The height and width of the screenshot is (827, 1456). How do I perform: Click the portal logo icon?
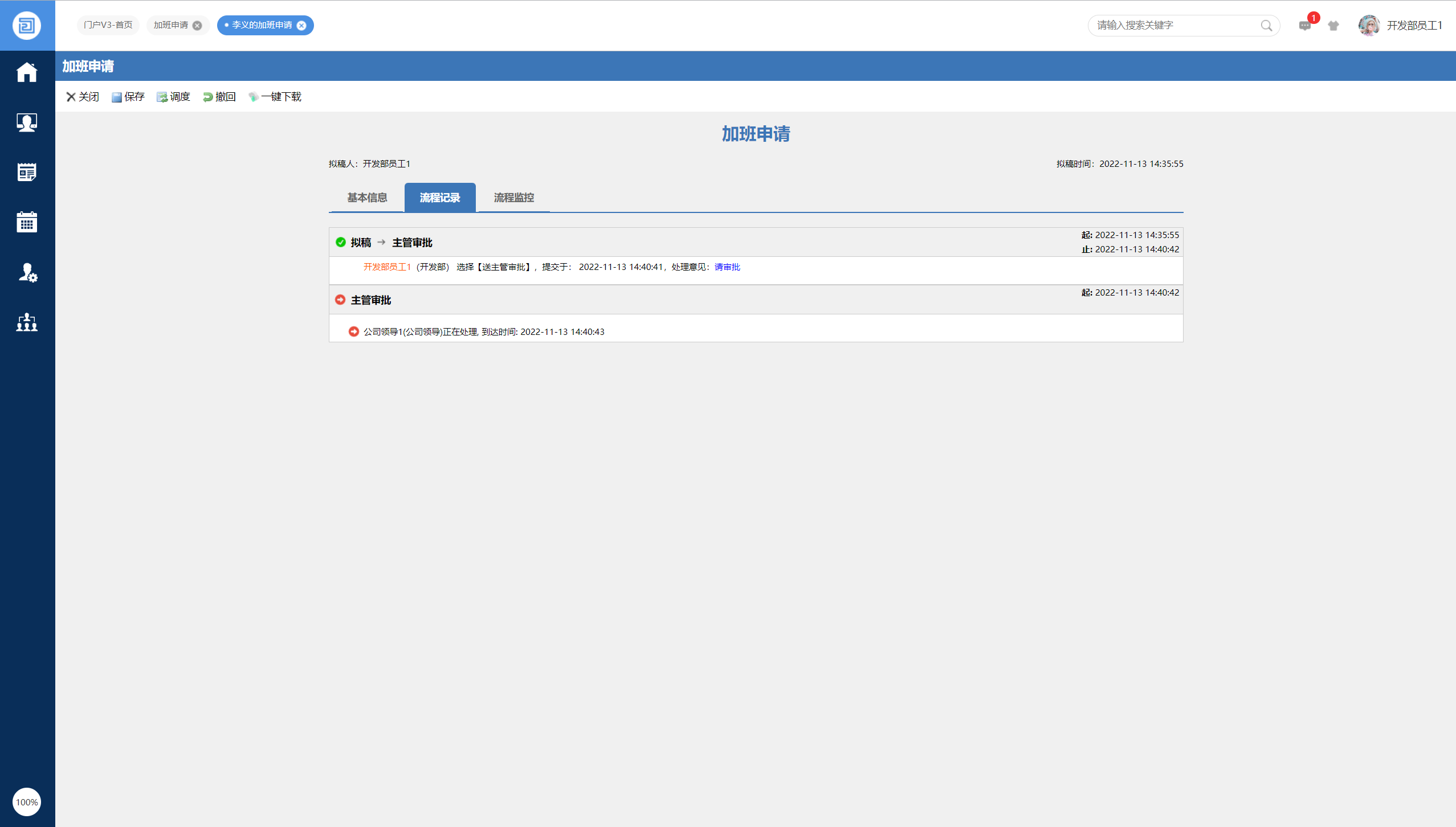click(27, 26)
